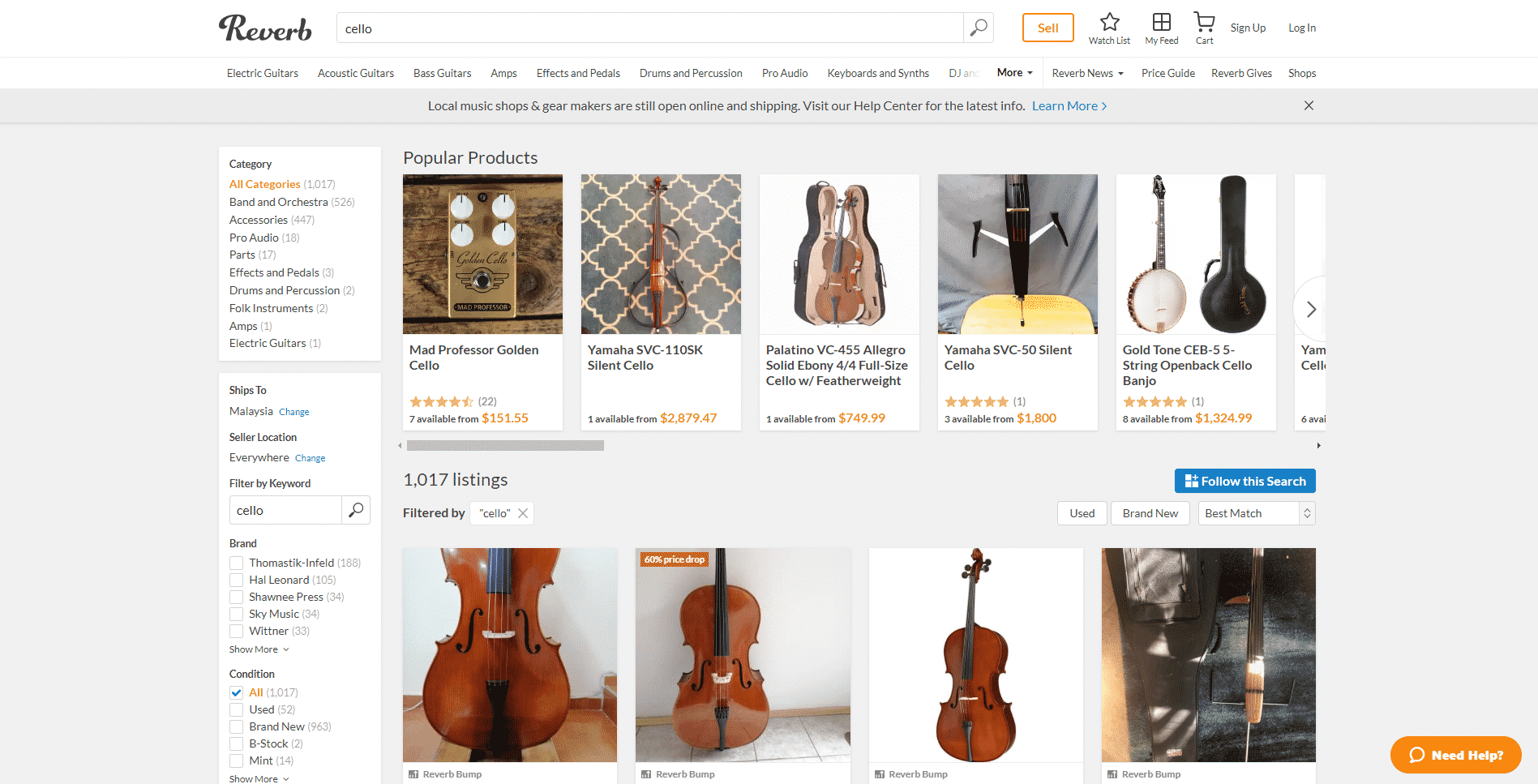Open the shopping Cart icon
Screen dimensions: 1538x784
coord(1204,23)
